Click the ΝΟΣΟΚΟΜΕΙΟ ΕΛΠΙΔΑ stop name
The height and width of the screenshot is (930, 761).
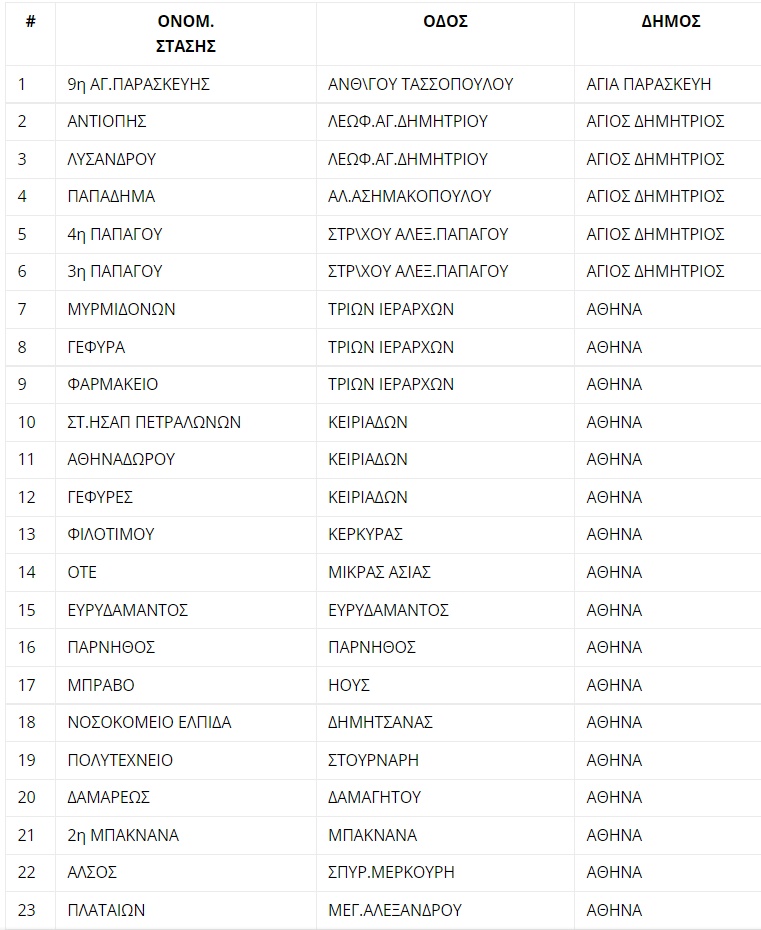coord(149,722)
